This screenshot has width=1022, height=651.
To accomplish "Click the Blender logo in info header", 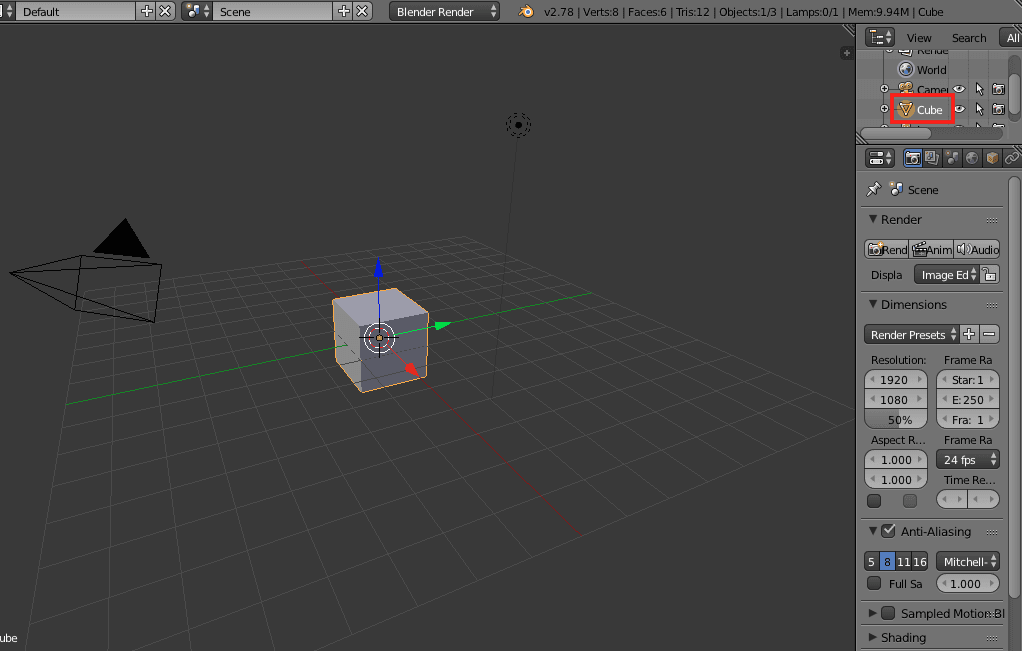I will [x=526, y=11].
